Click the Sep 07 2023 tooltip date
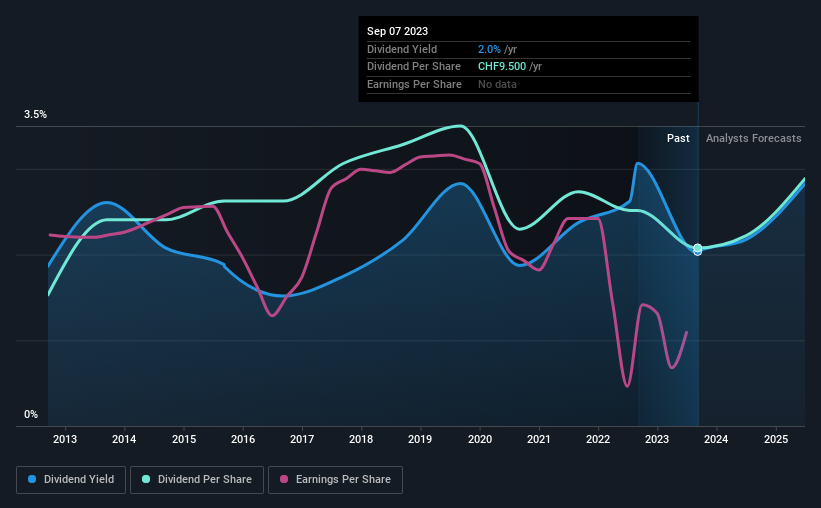The width and height of the screenshot is (821, 508). pyautogui.click(x=397, y=31)
